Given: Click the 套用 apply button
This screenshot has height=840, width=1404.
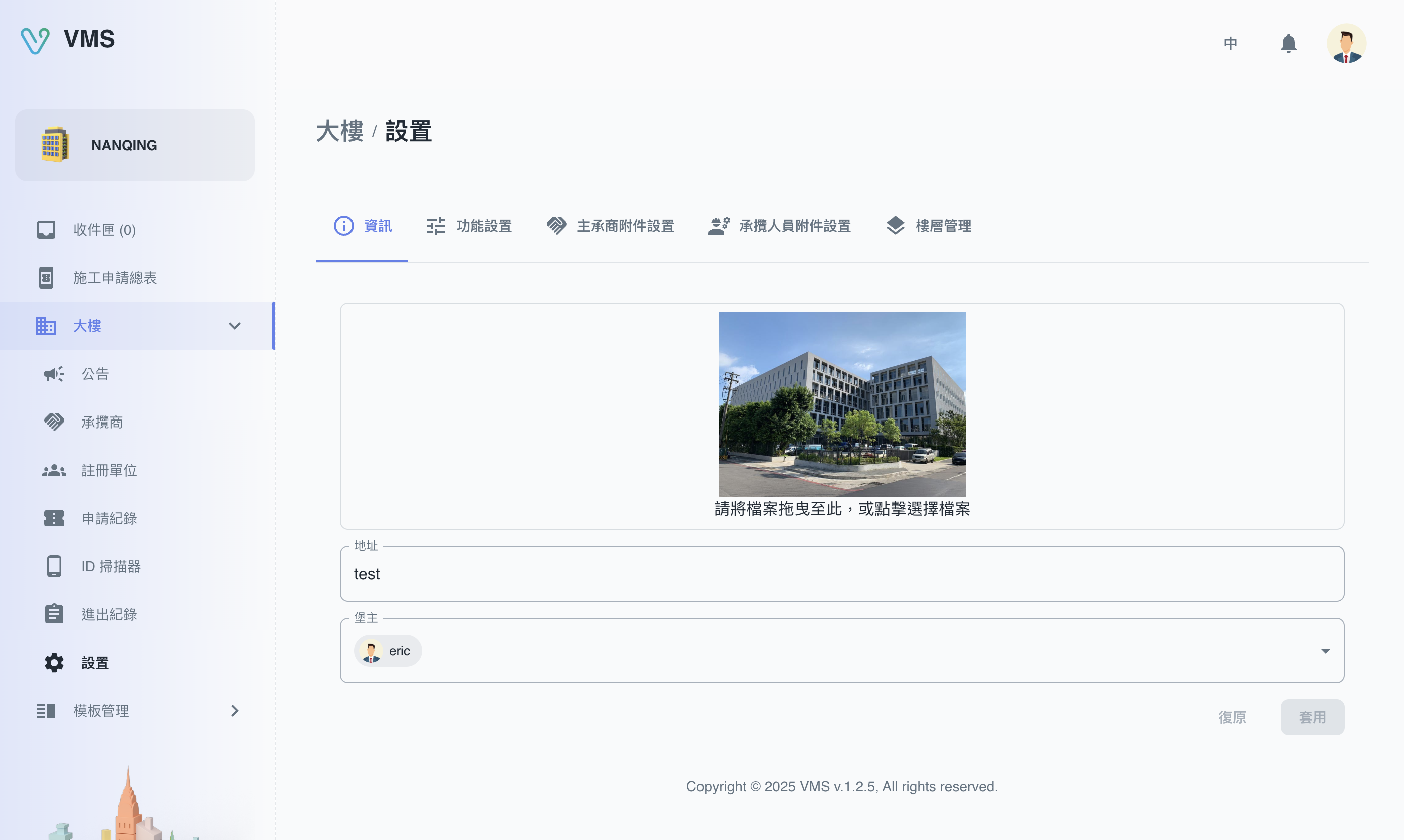Looking at the screenshot, I should pyautogui.click(x=1312, y=717).
